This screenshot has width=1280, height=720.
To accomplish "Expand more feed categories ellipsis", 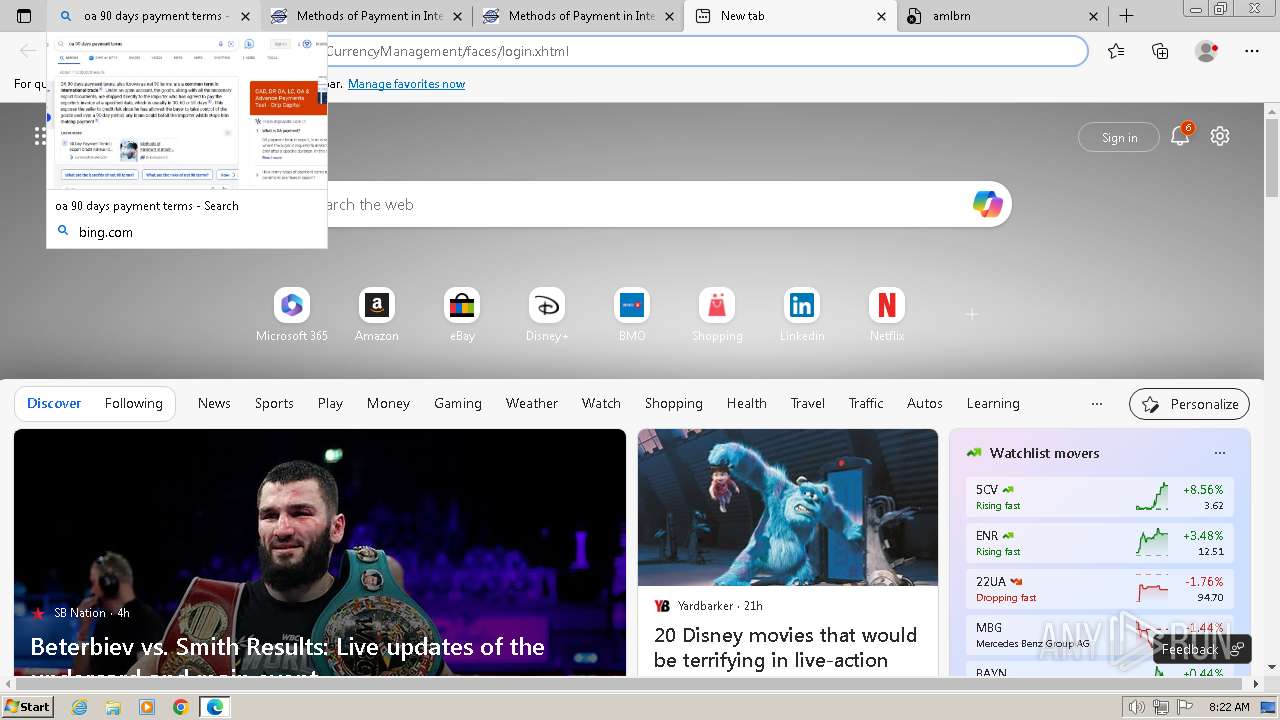I will pyautogui.click(x=1097, y=404).
